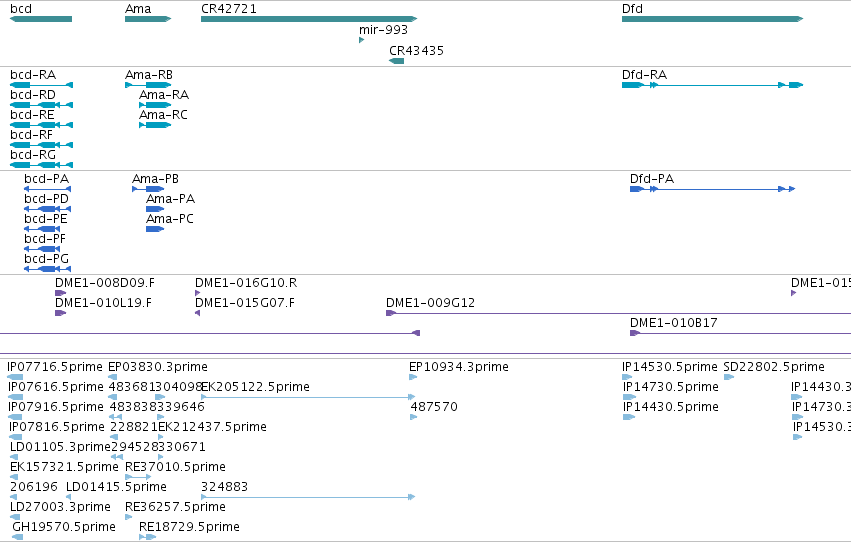The image size is (851, 542).
Task: Select LD01105.3prime EST label
Action: 60,447
